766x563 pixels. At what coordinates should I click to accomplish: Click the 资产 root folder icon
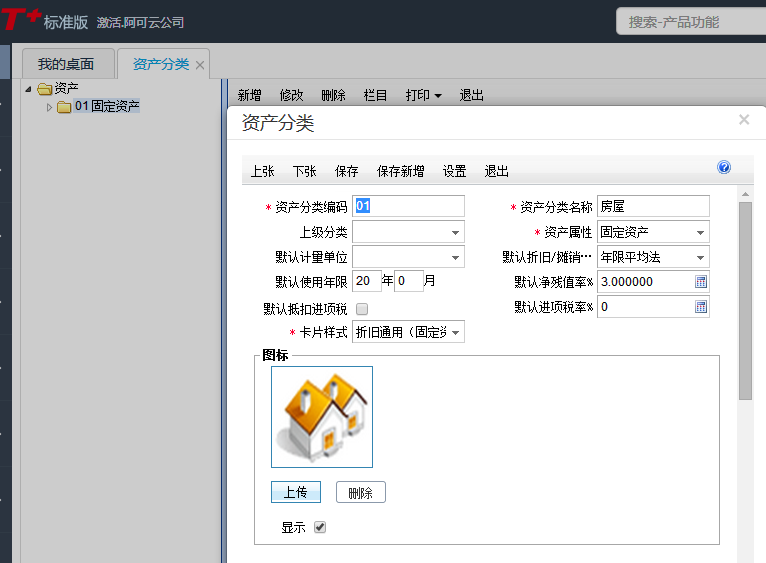44,89
